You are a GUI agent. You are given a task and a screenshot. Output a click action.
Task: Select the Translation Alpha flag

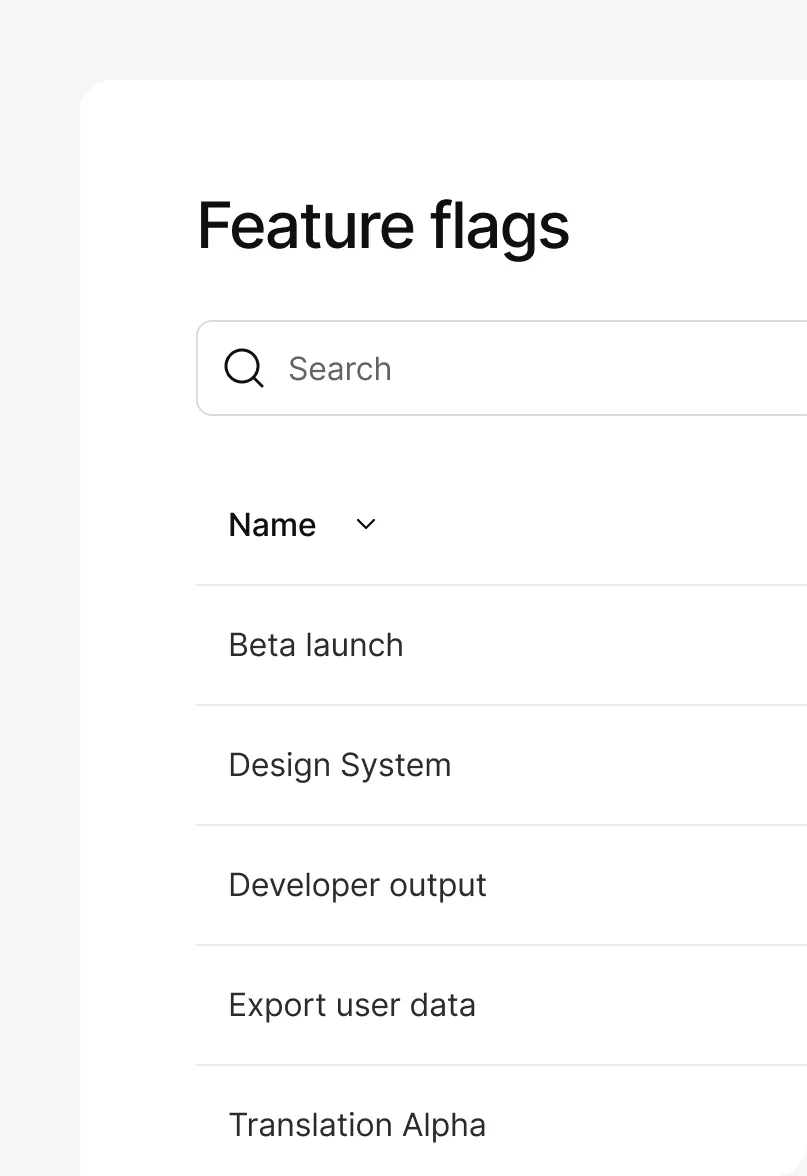[x=357, y=1125]
